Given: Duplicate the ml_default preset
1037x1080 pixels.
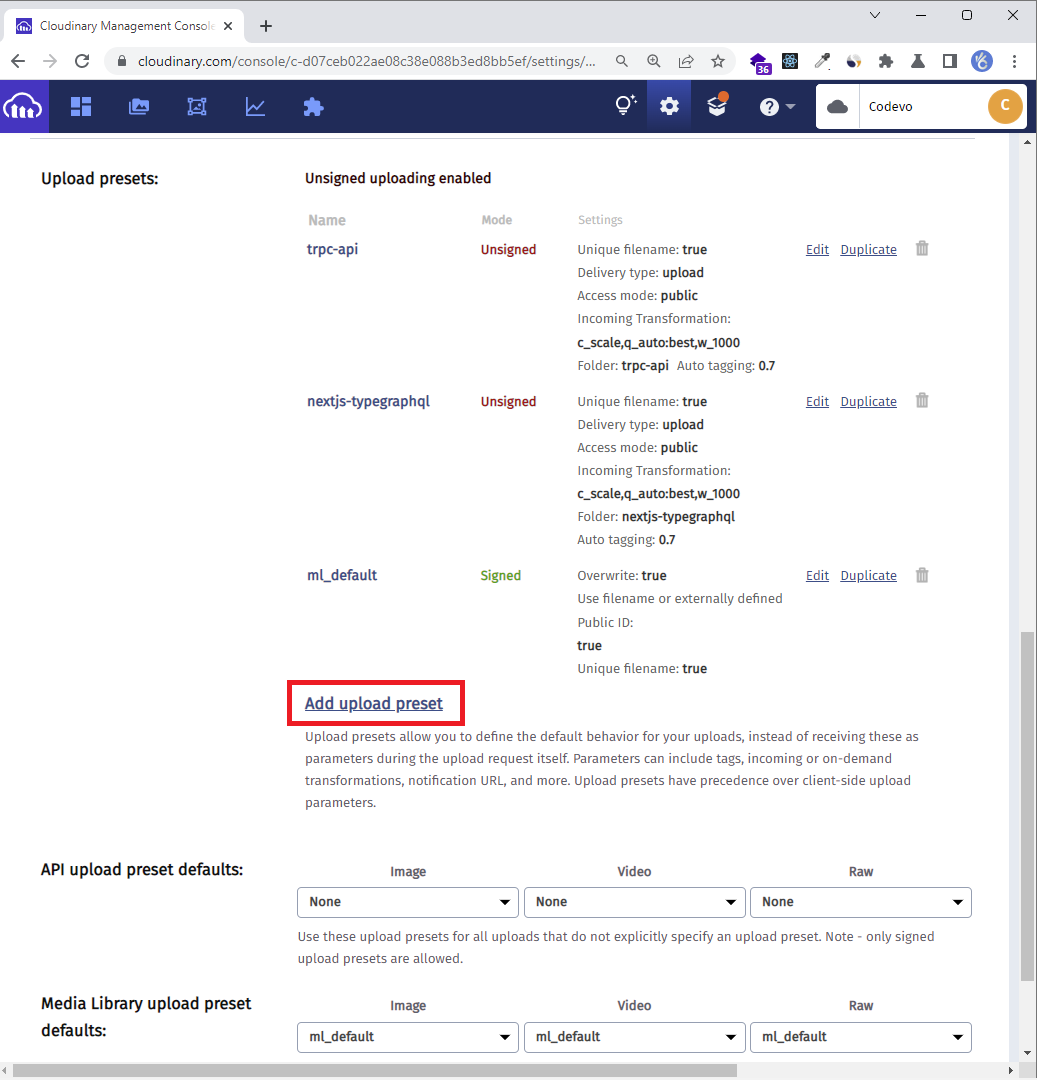Looking at the screenshot, I should [868, 575].
